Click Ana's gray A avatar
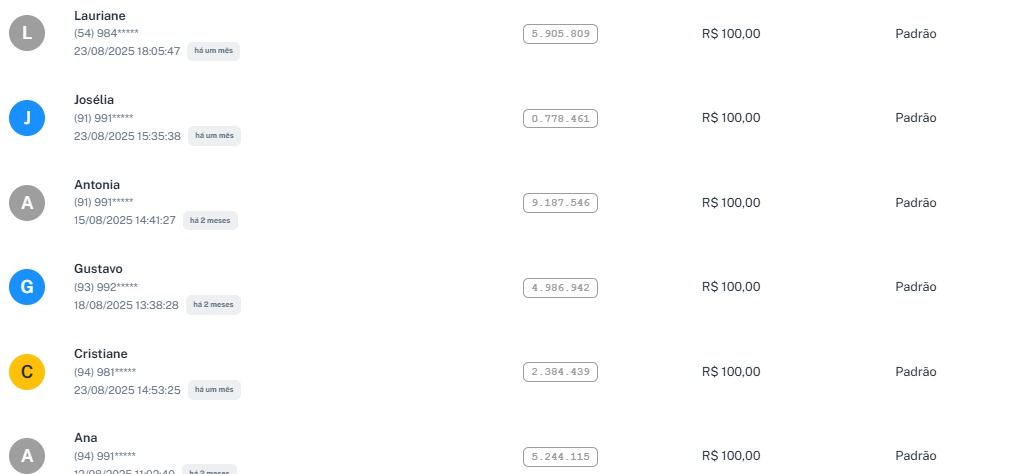This screenshot has height=474, width=1025. (27, 457)
